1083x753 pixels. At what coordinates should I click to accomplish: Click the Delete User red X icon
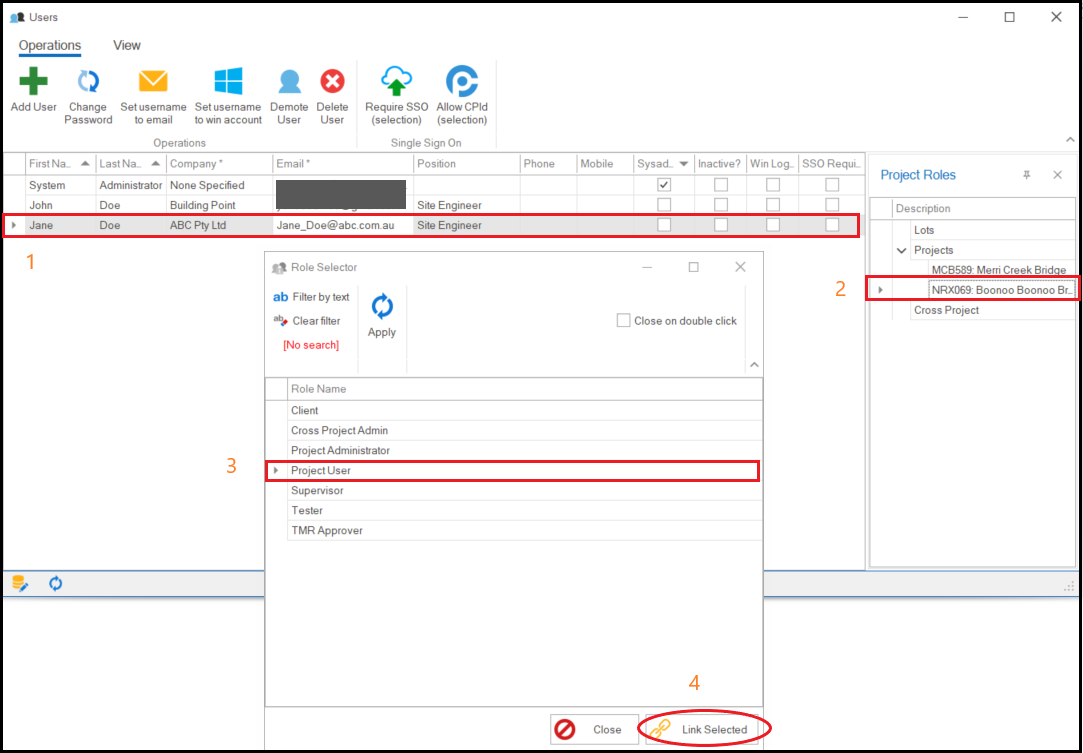point(332,82)
